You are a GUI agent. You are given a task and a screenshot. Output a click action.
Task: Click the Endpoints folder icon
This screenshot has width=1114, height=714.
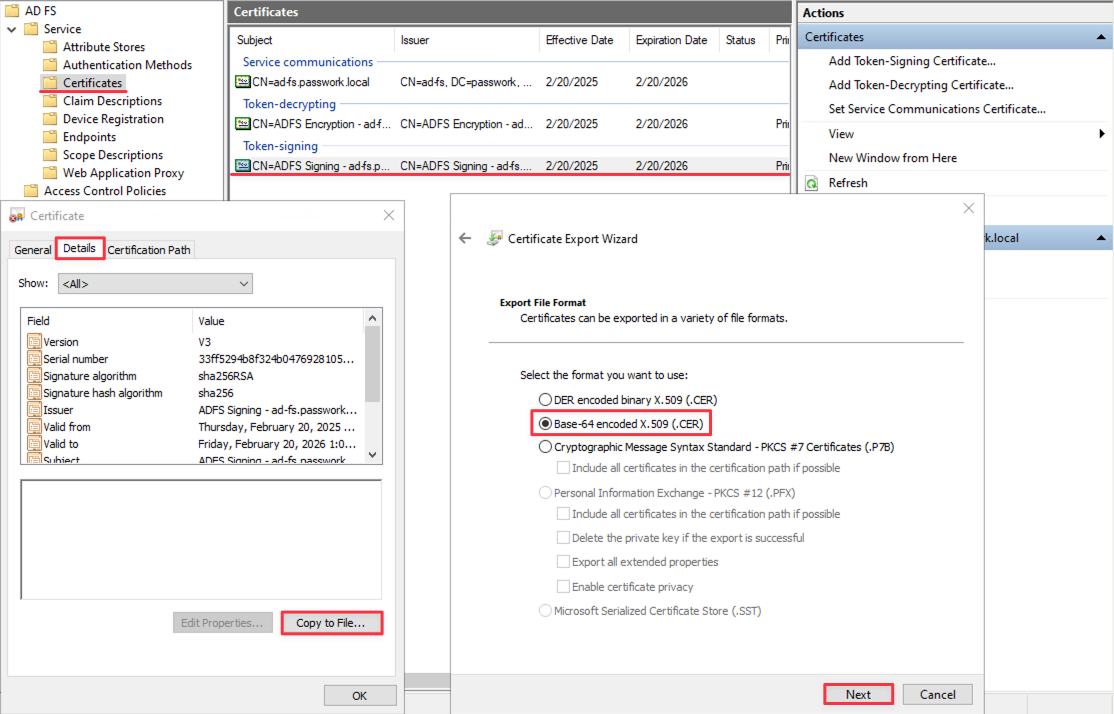pyautogui.click(x=49, y=136)
